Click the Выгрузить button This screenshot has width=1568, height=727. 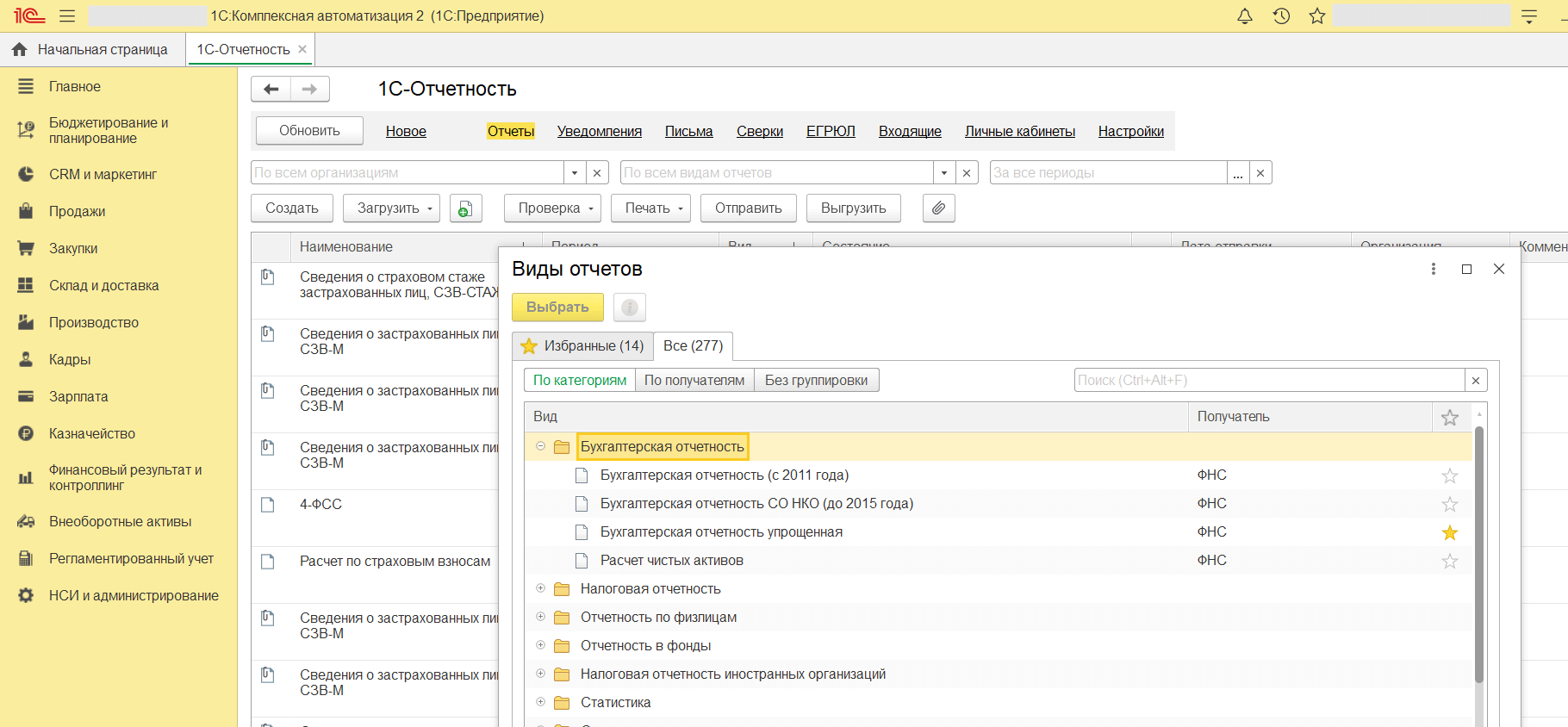[854, 208]
